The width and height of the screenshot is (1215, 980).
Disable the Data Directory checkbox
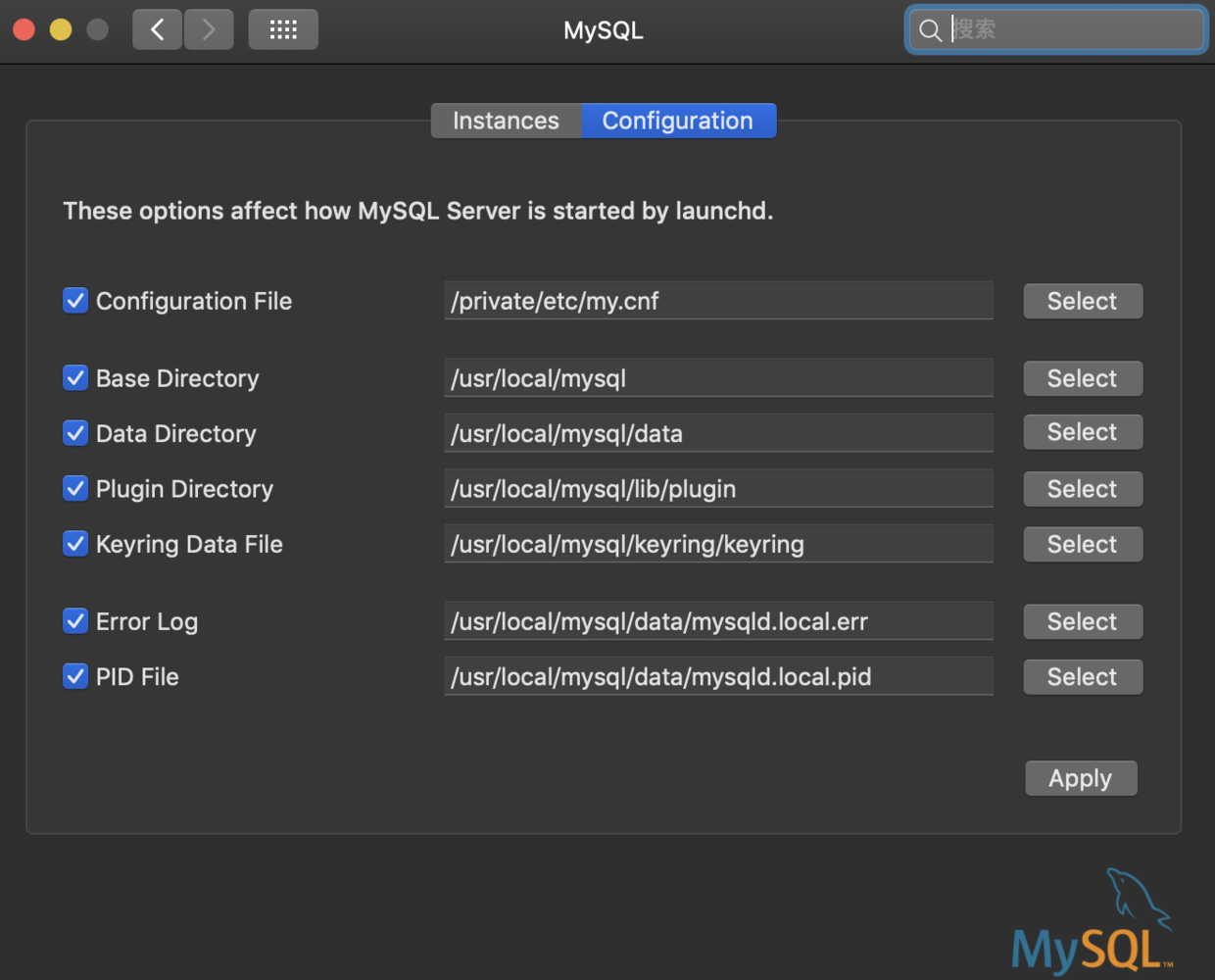pos(75,433)
